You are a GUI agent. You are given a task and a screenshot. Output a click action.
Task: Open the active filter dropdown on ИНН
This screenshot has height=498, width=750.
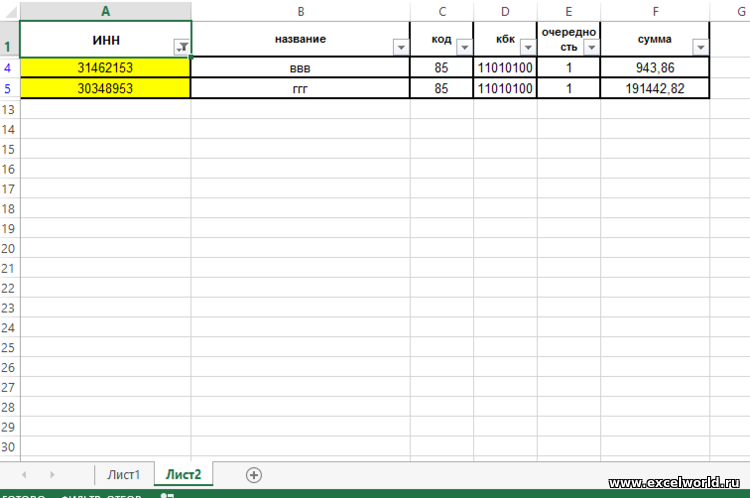[x=182, y=47]
